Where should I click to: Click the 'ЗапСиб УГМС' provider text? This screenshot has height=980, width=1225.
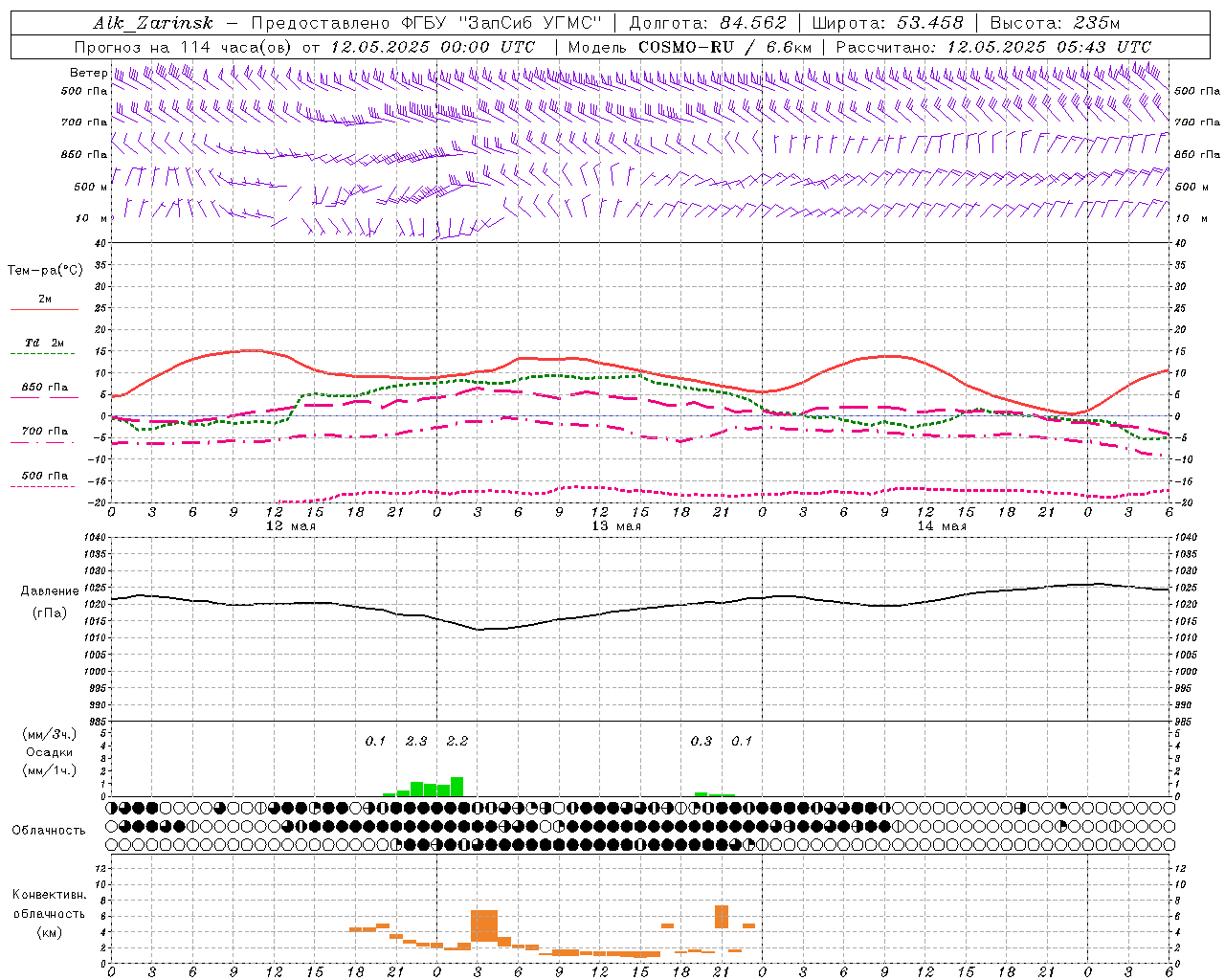(531, 23)
